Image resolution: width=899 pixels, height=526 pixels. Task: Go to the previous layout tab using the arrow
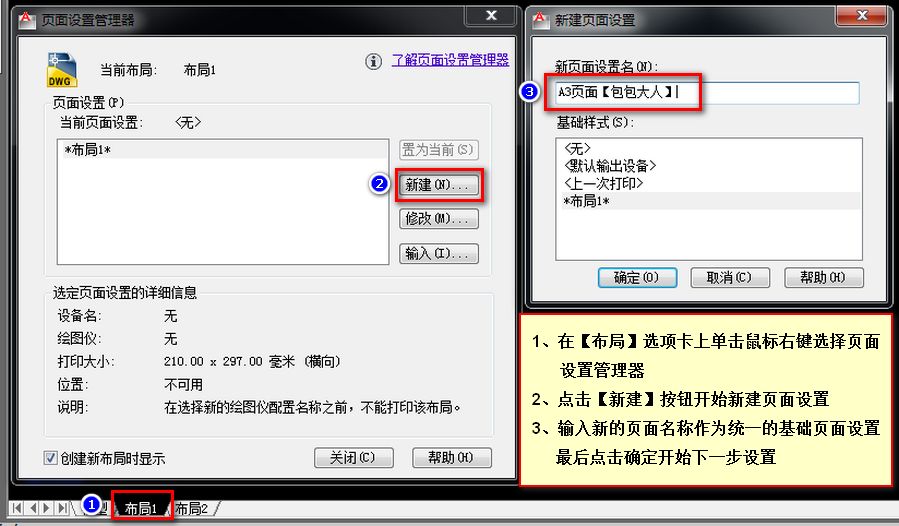click(33, 508)
